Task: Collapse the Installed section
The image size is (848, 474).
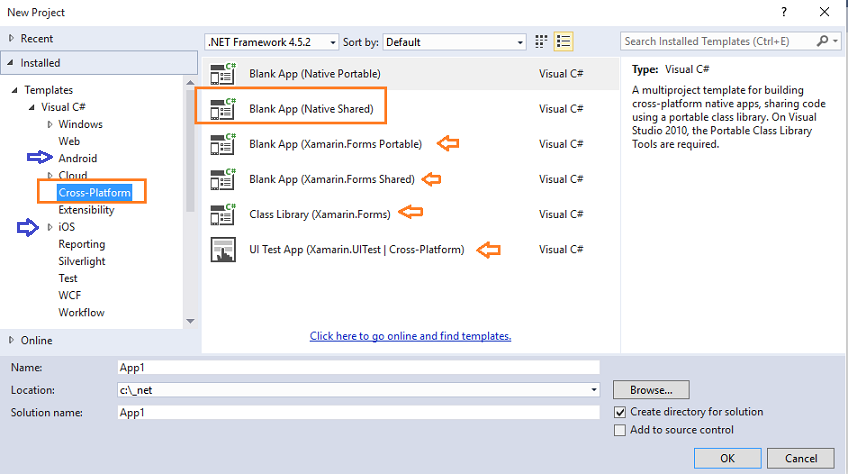Action: point(10,63)
